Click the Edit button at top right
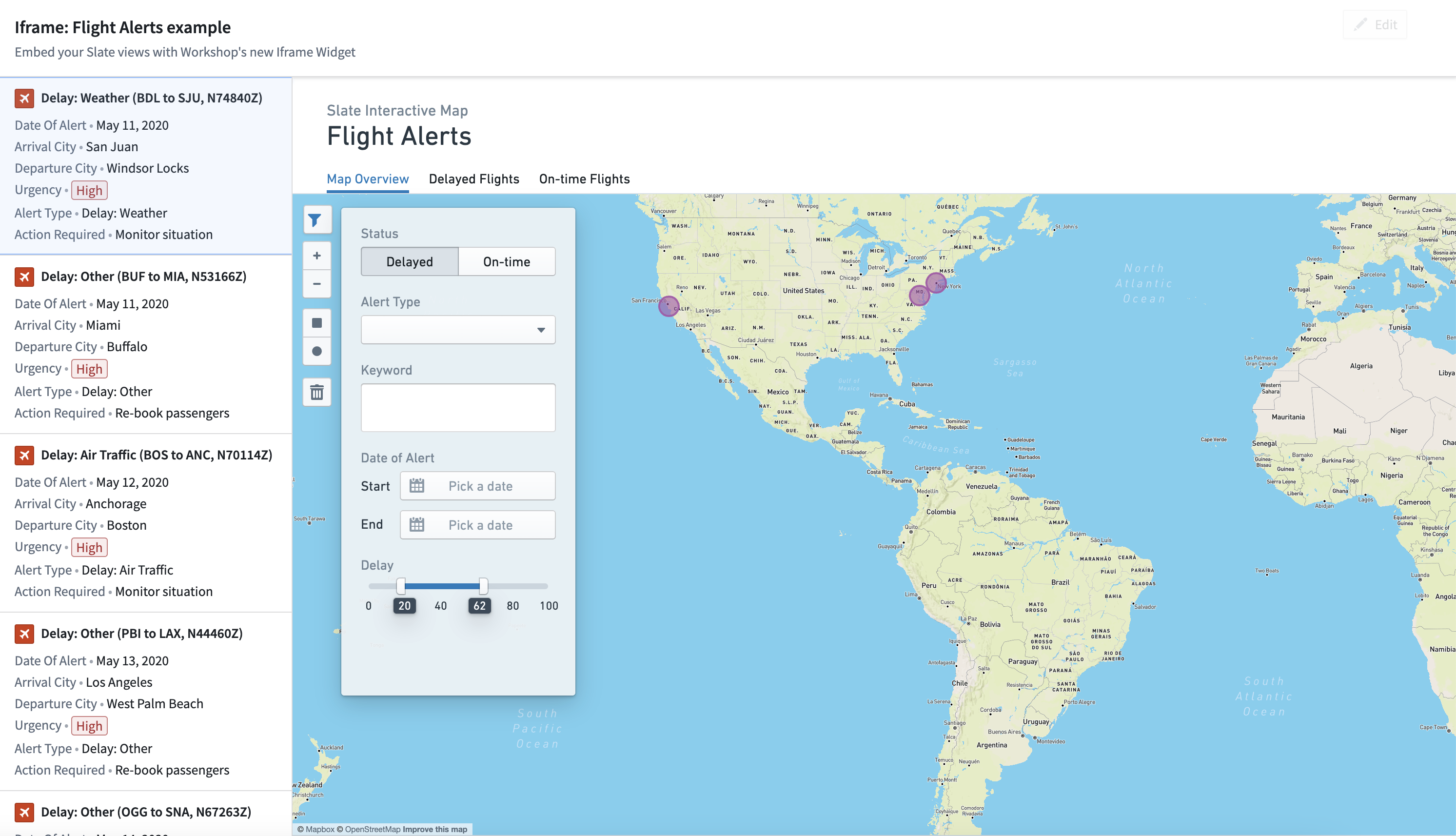Image resolution: width=1456 pixels, height=836 pixels. pyautogui.click(x=1375, y=25)
